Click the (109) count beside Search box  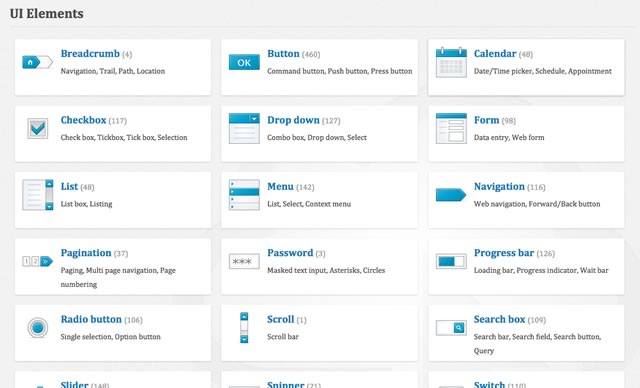tap(536, 320)
